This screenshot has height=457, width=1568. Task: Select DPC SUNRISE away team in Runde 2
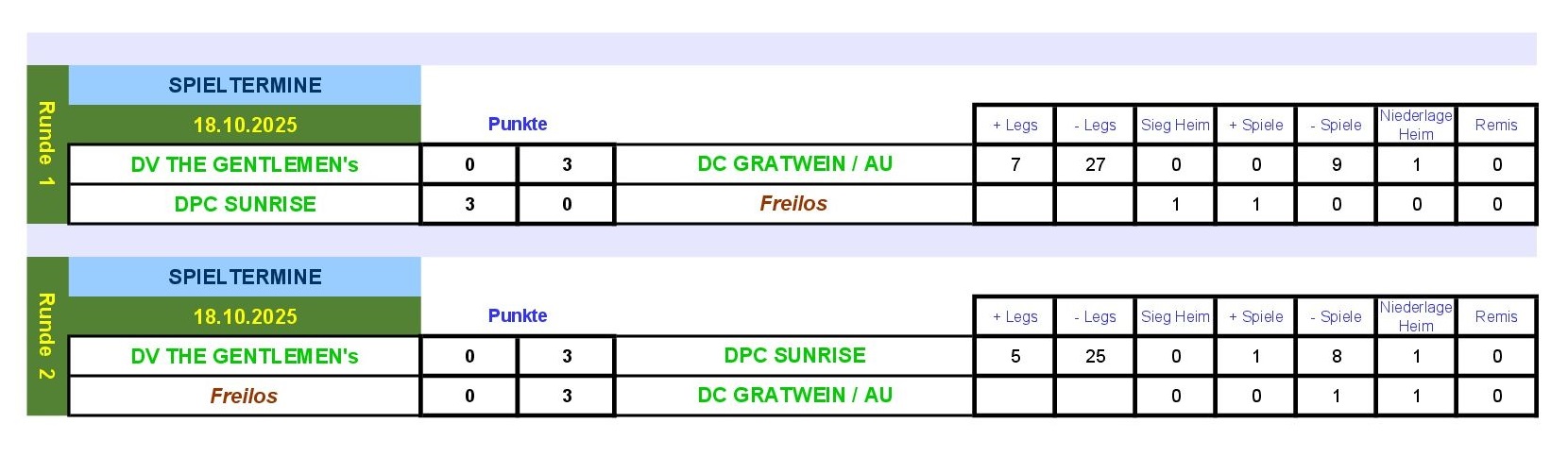click(x=794, y=355)
